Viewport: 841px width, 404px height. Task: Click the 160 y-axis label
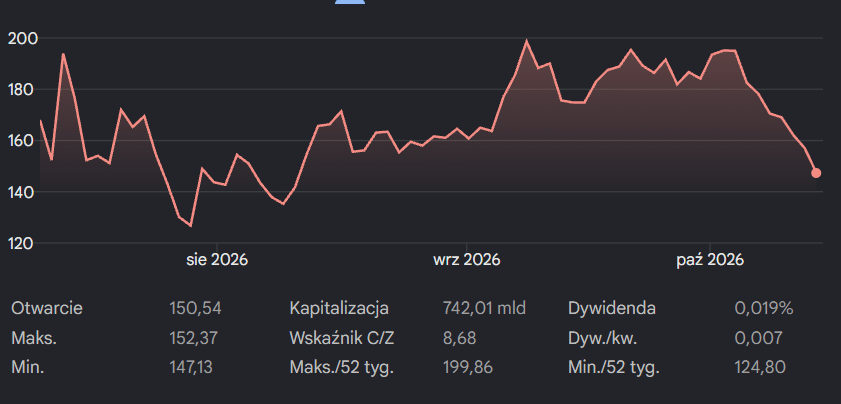tap(19, 141)
